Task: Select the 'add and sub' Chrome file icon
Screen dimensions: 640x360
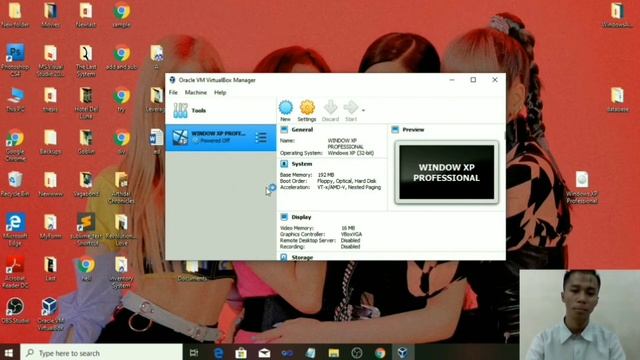Action: [121, 58]
